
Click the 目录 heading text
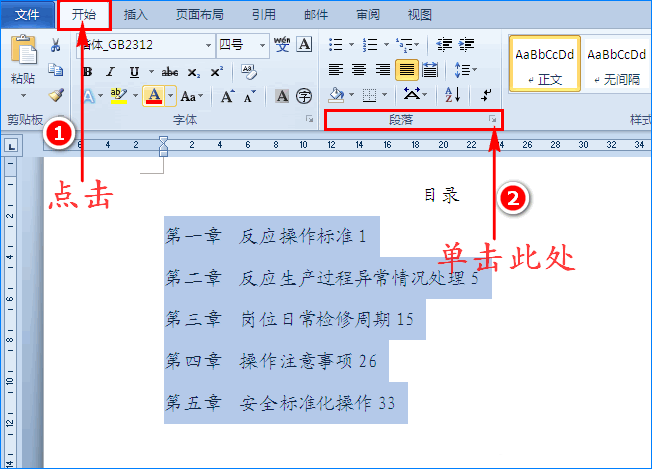[x=442, y=195]
